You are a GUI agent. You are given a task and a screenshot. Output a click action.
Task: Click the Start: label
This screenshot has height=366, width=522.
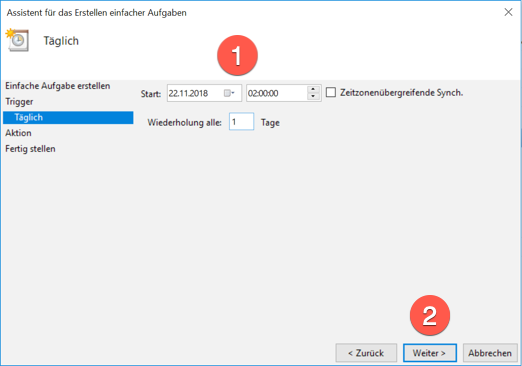coord(151,94)
